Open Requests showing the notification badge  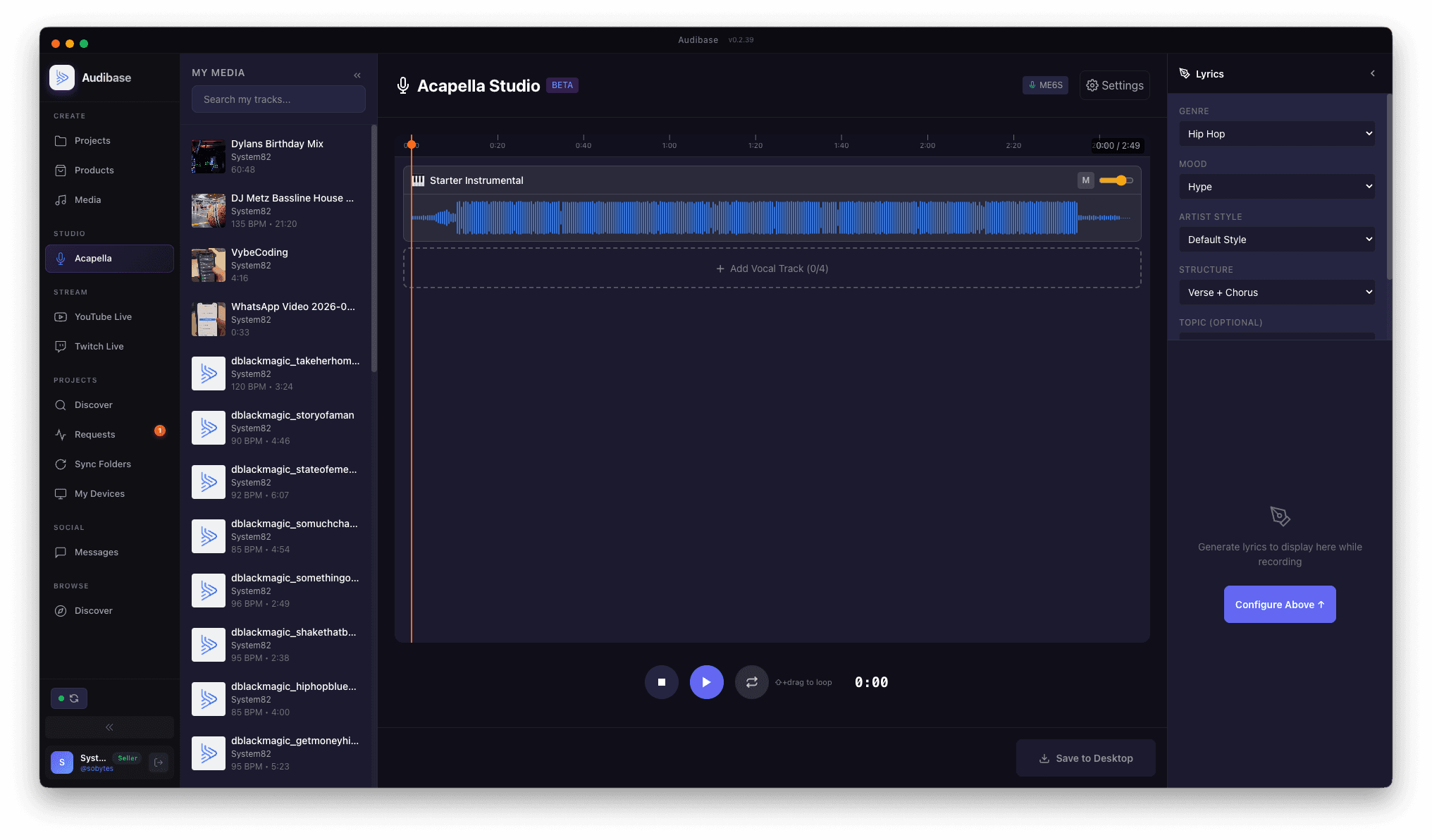(x=94, y=434)
